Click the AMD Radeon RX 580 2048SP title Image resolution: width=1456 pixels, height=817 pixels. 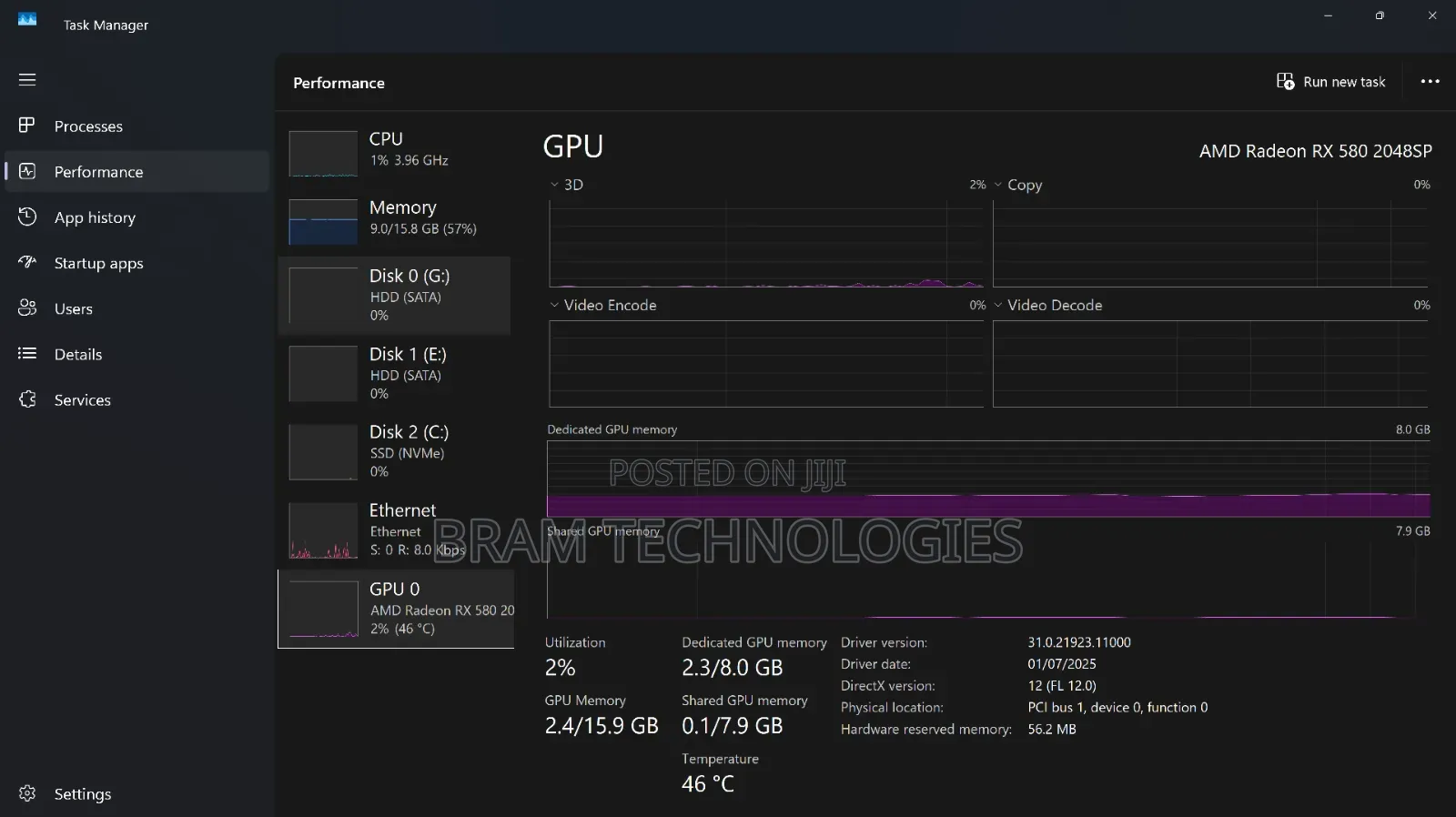(x=1316, y=151)
